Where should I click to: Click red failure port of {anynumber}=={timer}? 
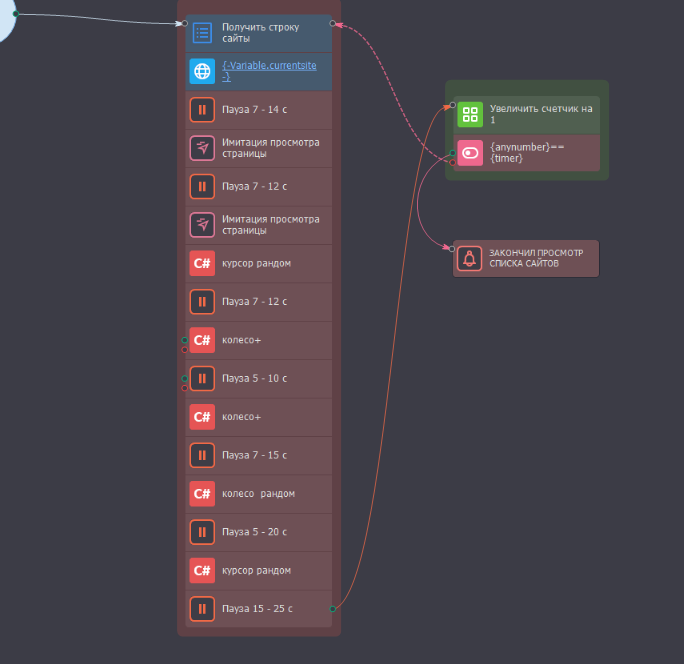(452, 162)
